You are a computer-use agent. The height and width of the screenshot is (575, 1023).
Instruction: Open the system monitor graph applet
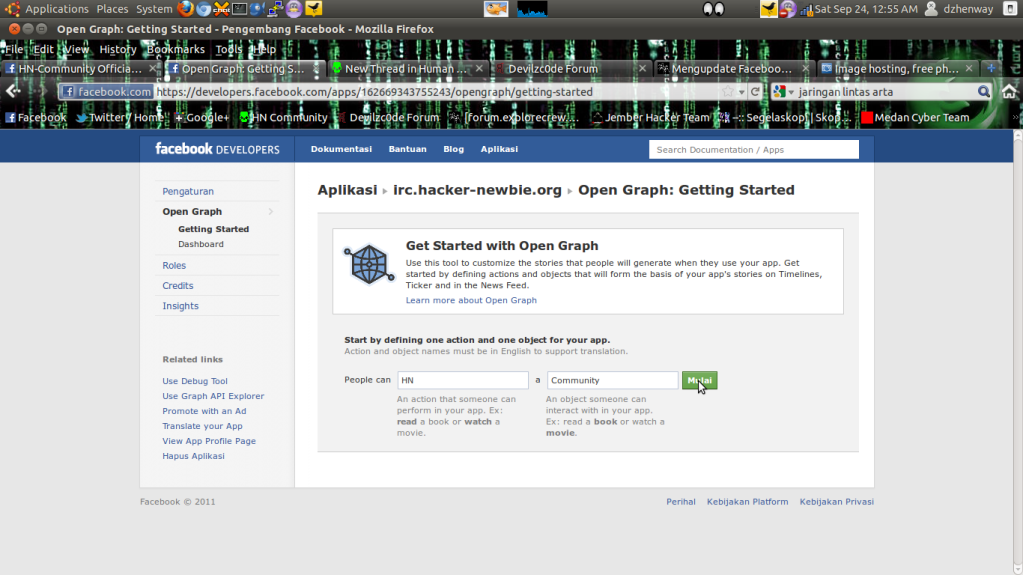click(532, 8)
